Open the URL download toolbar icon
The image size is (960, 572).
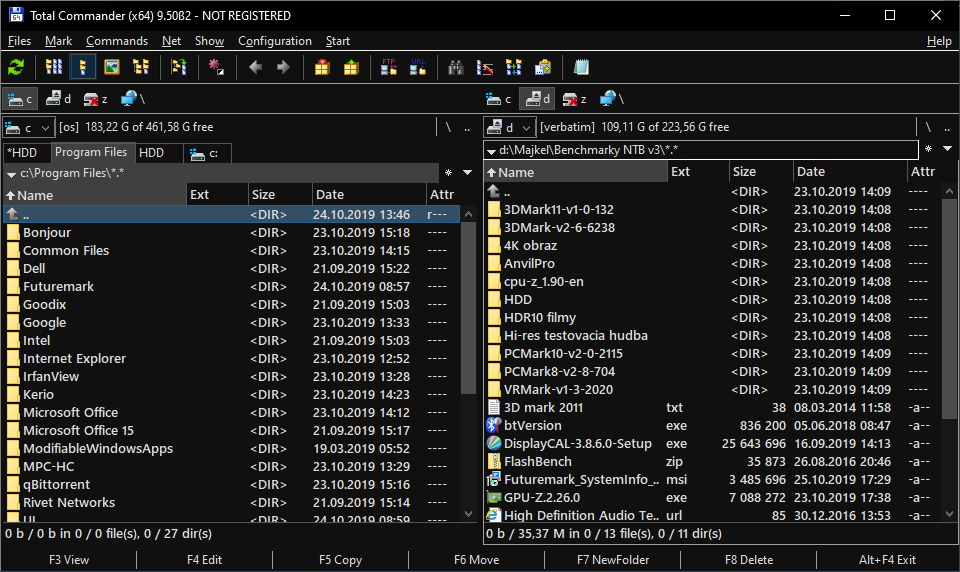coord(417,67)
